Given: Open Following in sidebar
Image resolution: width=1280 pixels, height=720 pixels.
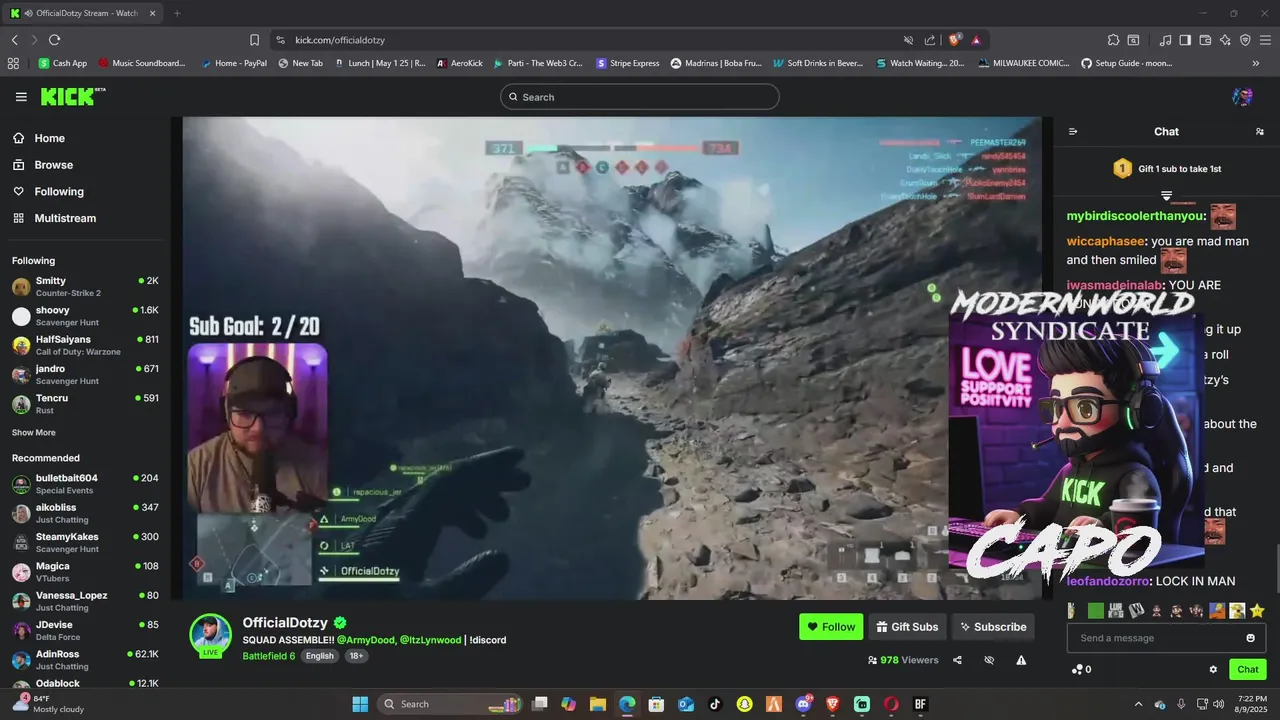Looking at the screenshot, I should tap(59, 192).
